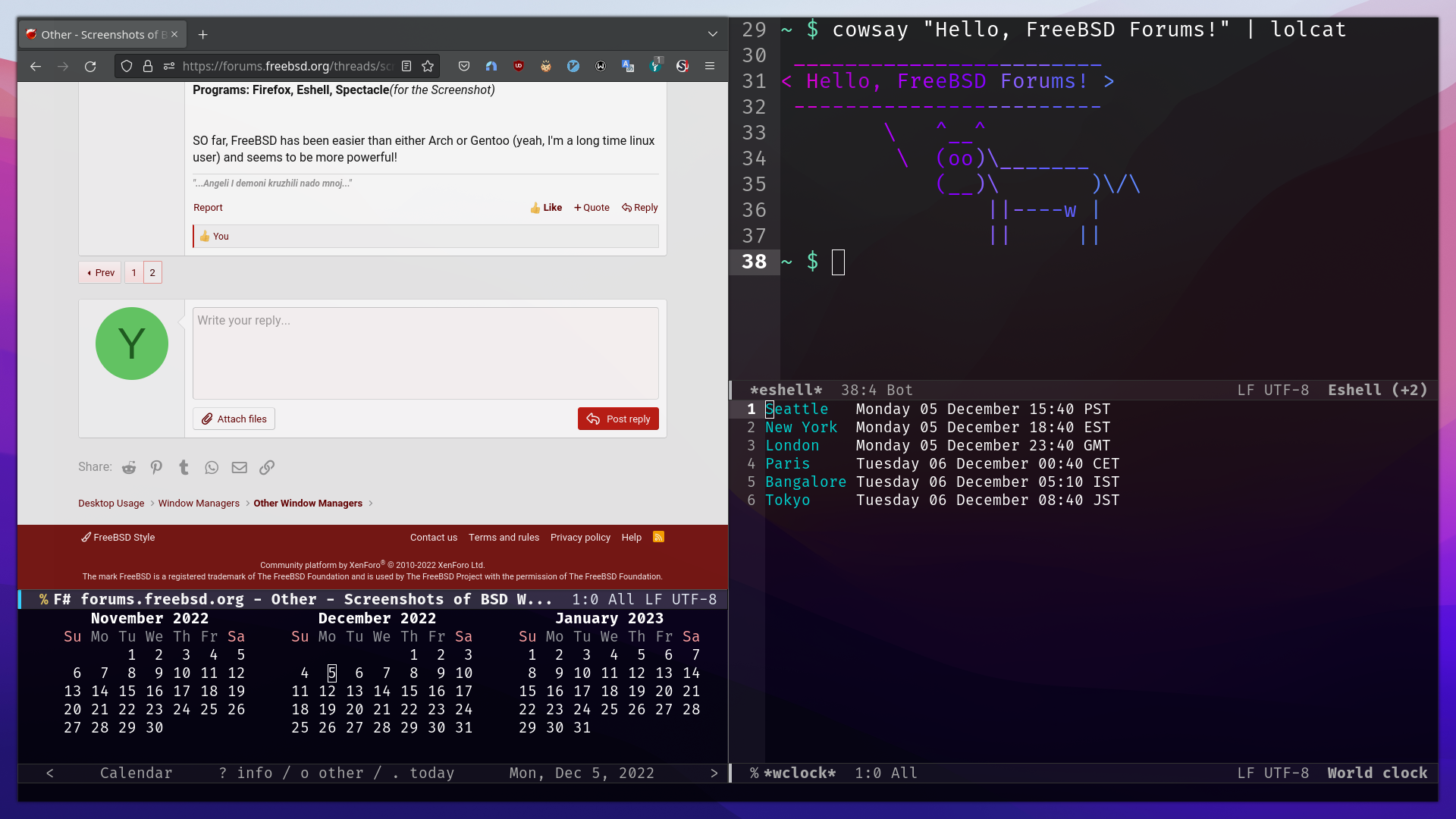
Task: Click the RSS feed icon in footer
Action: coord(658,537)
